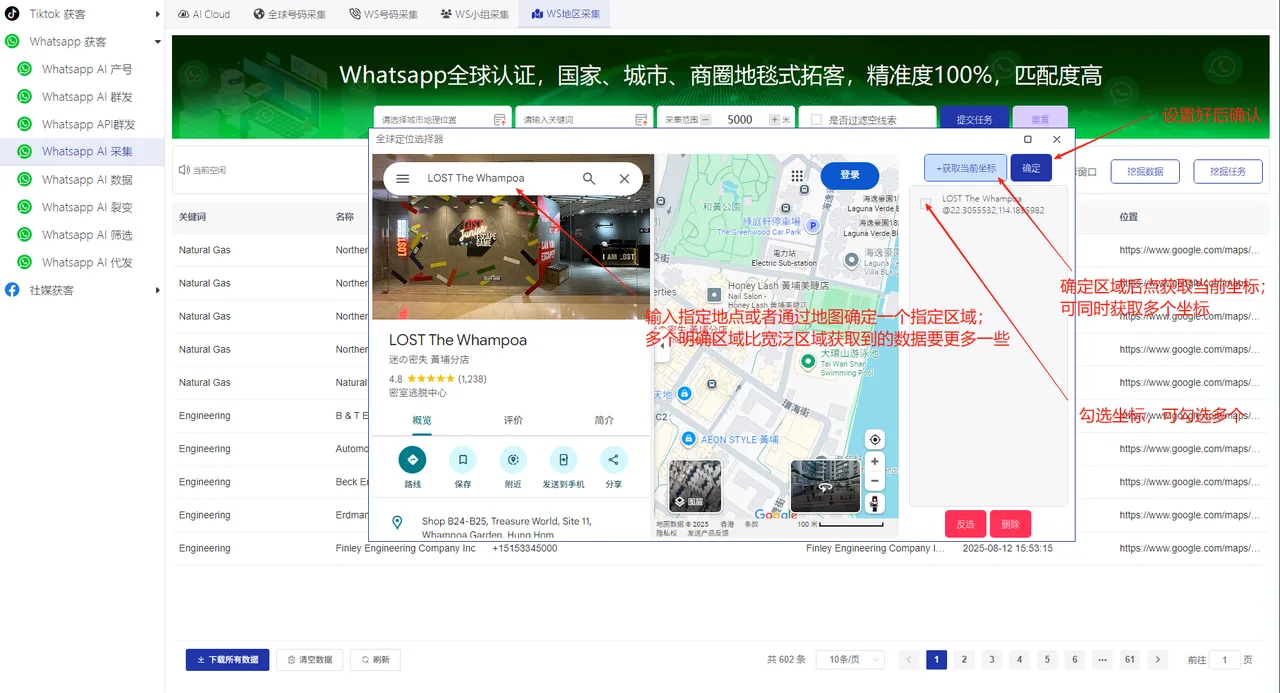
Task: Click the 当前空闲 speaker icon
Action: (183, 170)
